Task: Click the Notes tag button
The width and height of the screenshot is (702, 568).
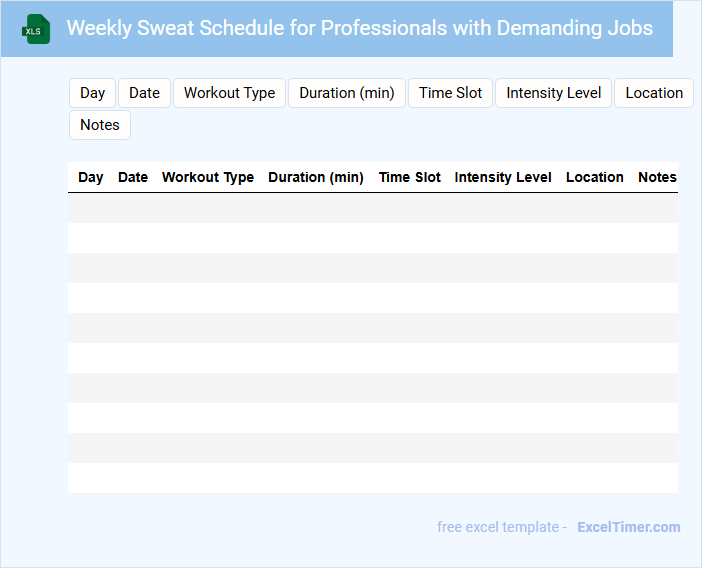Action: [x=100, y=125]
